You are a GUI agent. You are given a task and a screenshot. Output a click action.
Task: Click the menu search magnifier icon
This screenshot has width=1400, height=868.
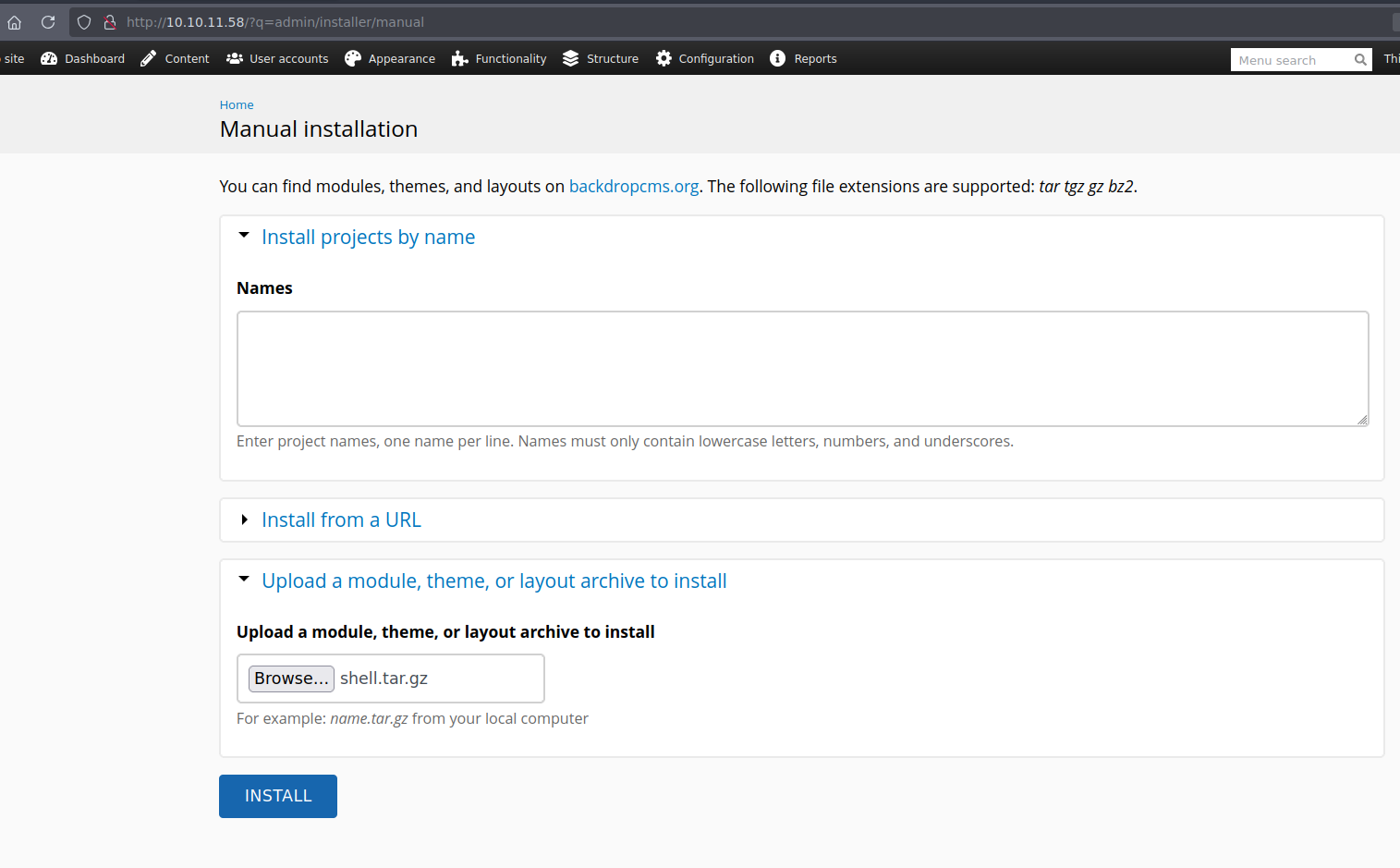click(x=1360, y=60)
